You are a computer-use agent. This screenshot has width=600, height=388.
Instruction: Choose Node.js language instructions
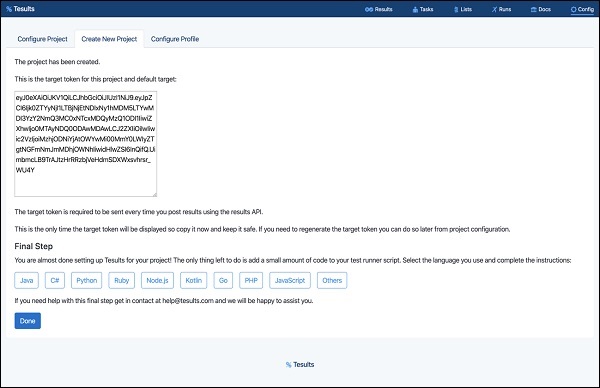click(x=157, y=280)
